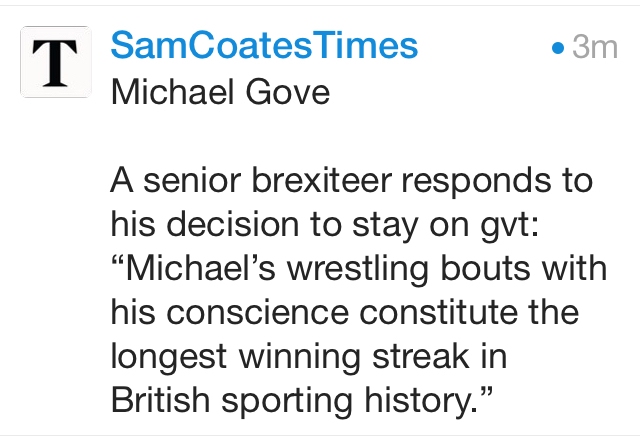
Task: Click the line "his decision to stay on gvt:"
Action: 325,226
